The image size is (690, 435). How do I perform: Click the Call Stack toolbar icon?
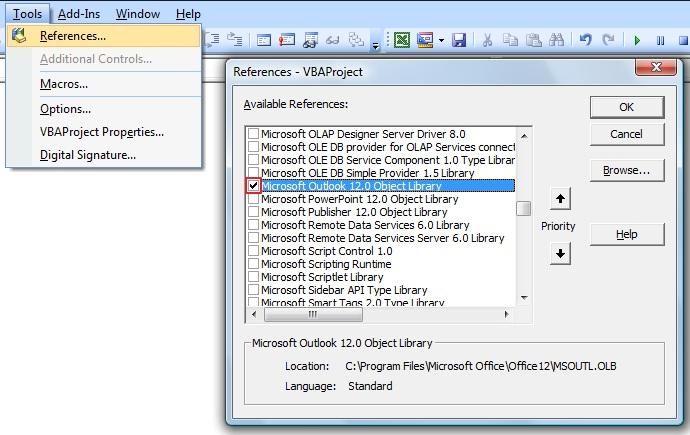click(356, 40)
